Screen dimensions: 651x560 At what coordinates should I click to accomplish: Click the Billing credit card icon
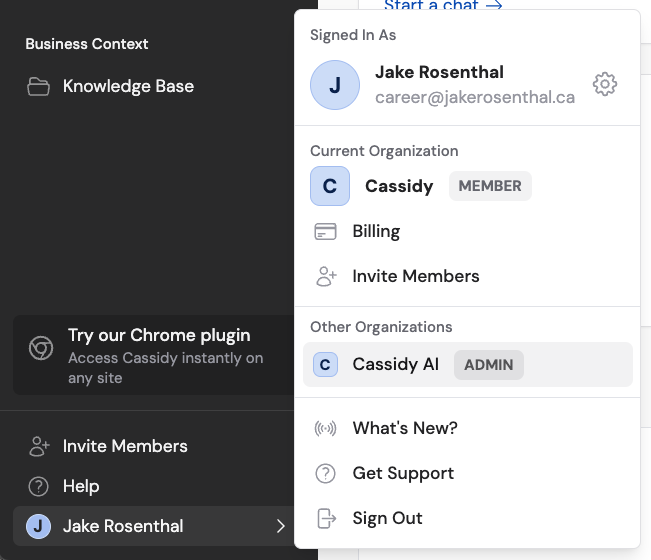pos(325,232)
